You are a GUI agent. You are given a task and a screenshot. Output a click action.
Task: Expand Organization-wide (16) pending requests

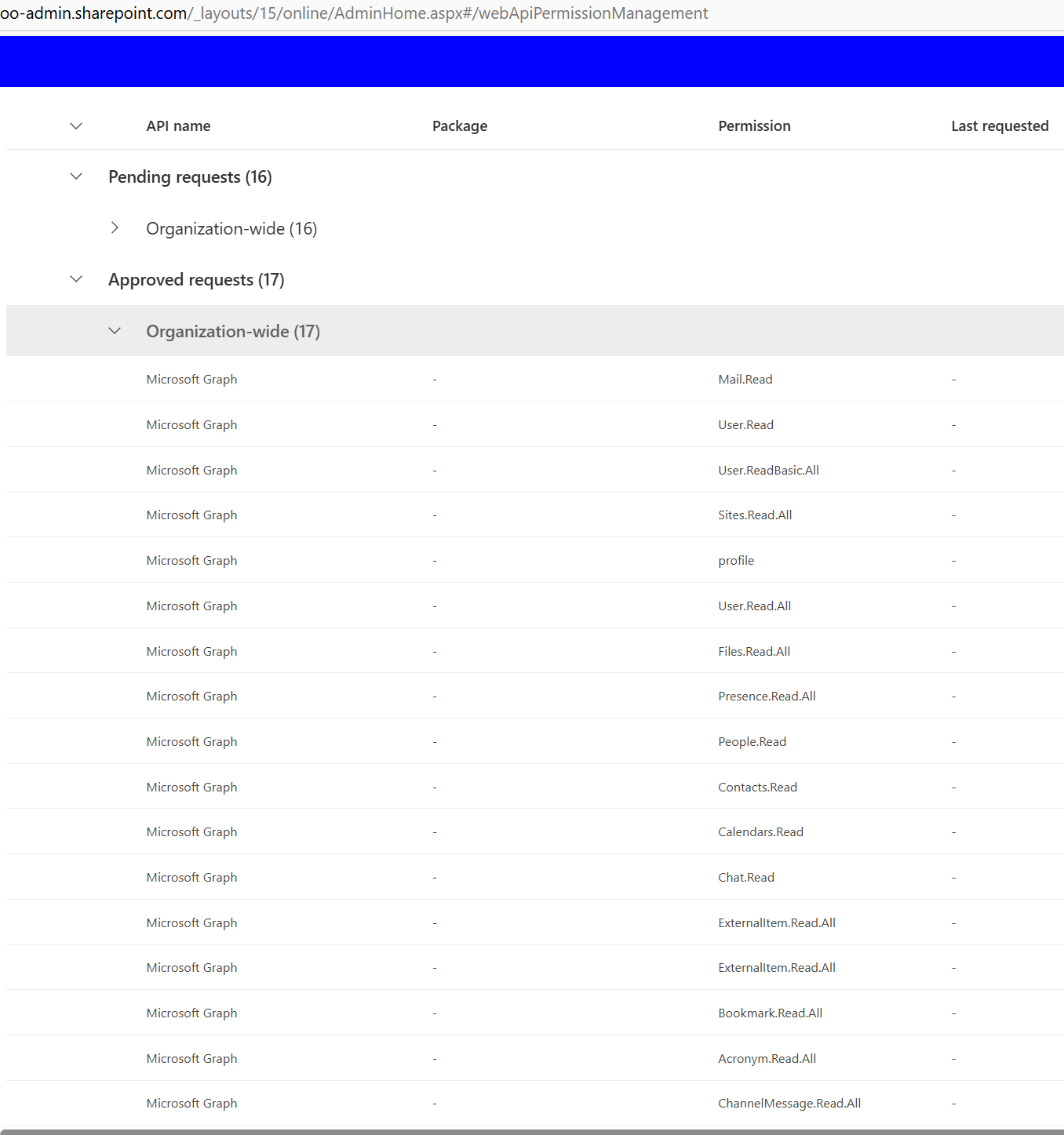(115, 228)
